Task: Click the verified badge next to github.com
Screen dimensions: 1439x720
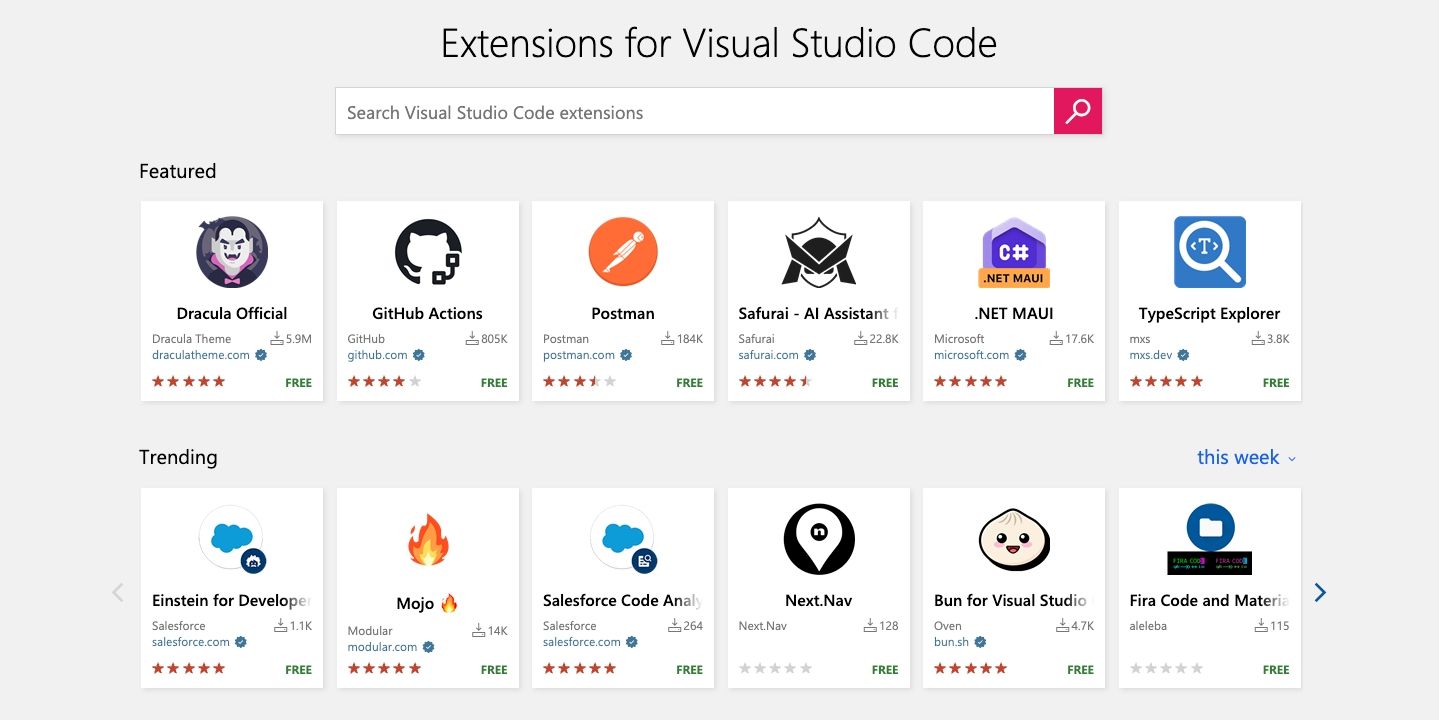Action: point(419,355)
